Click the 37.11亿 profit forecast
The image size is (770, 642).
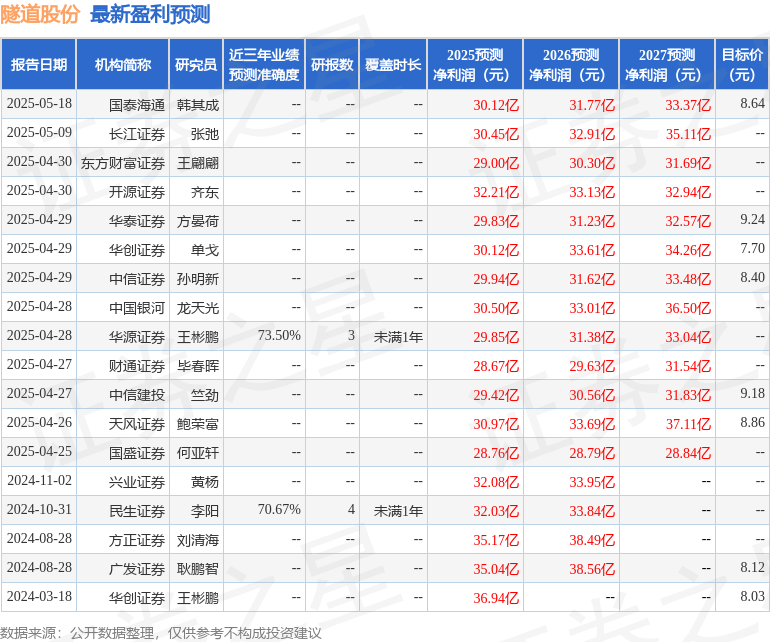pyautogui.click(x=688, y=424)
